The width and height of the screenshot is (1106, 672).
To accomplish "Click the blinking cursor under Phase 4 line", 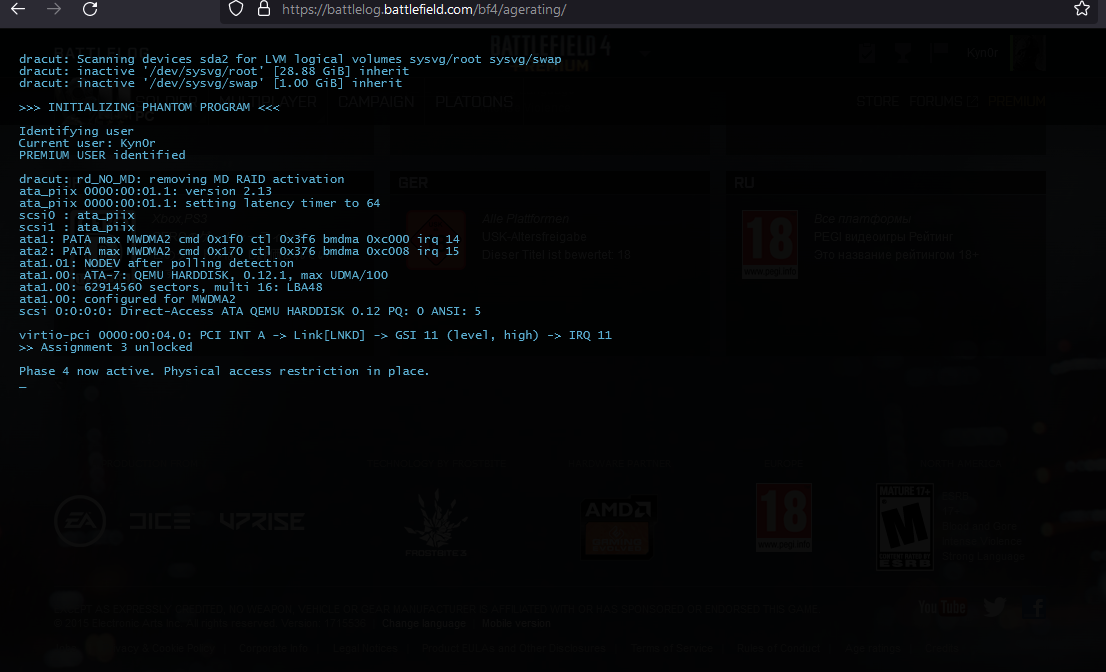I will [x=23, y=386].
